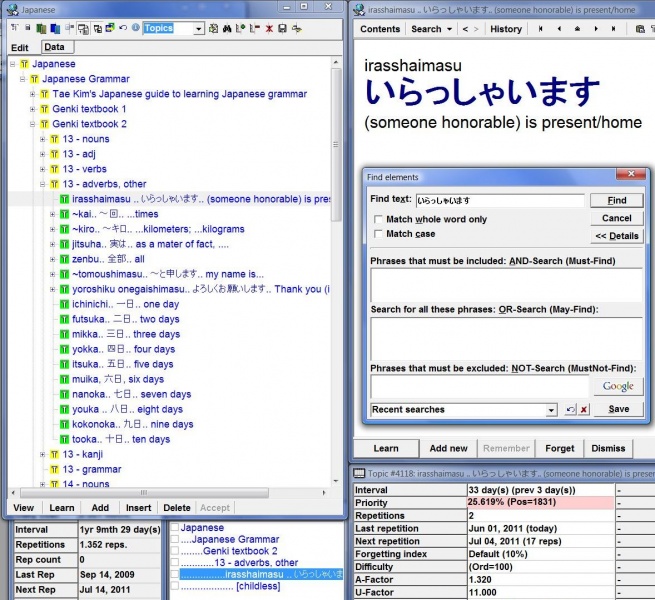The height and width of the screenshot is (600, 655).
Task: Click the Forget button
Action: tap(560, 448)
